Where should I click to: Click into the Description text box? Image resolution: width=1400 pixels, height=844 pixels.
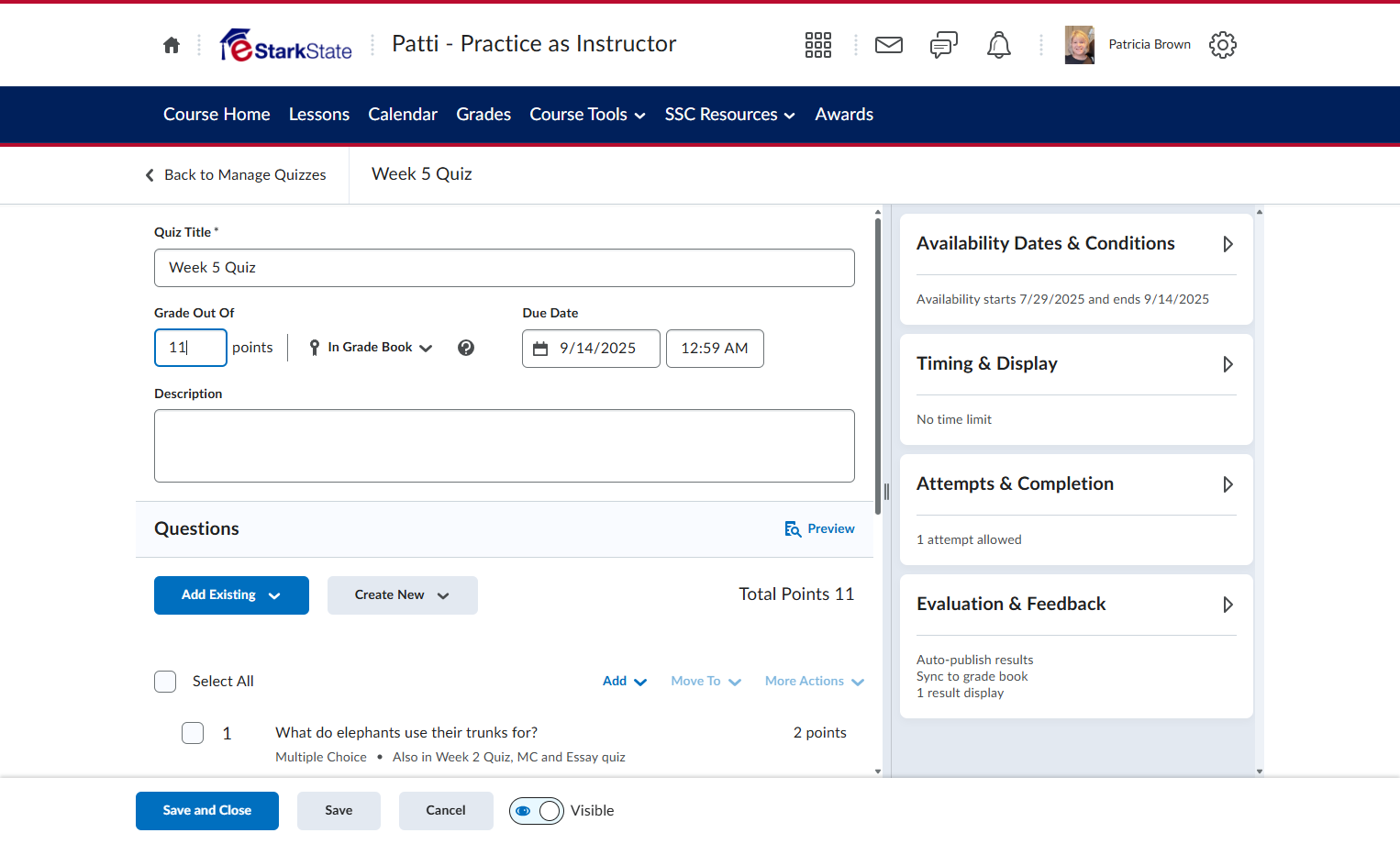505,446
